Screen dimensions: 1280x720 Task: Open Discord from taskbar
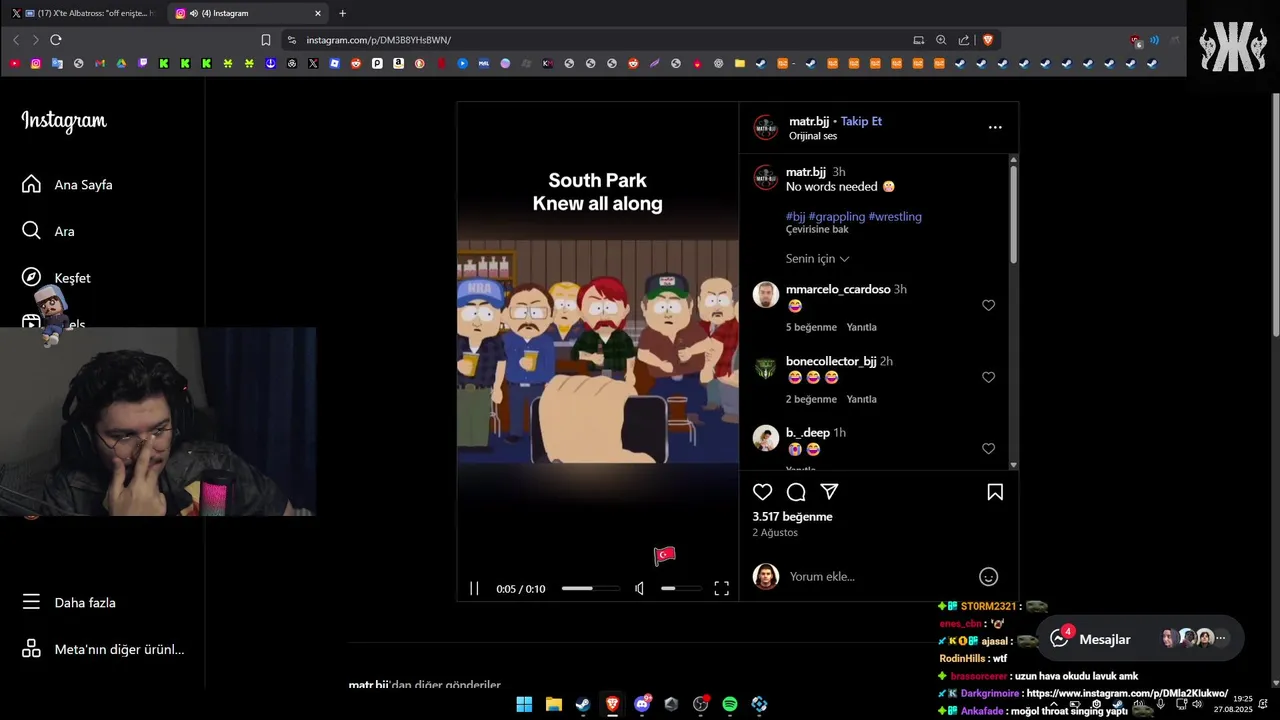pyautogui.click(x=642, y=704)
